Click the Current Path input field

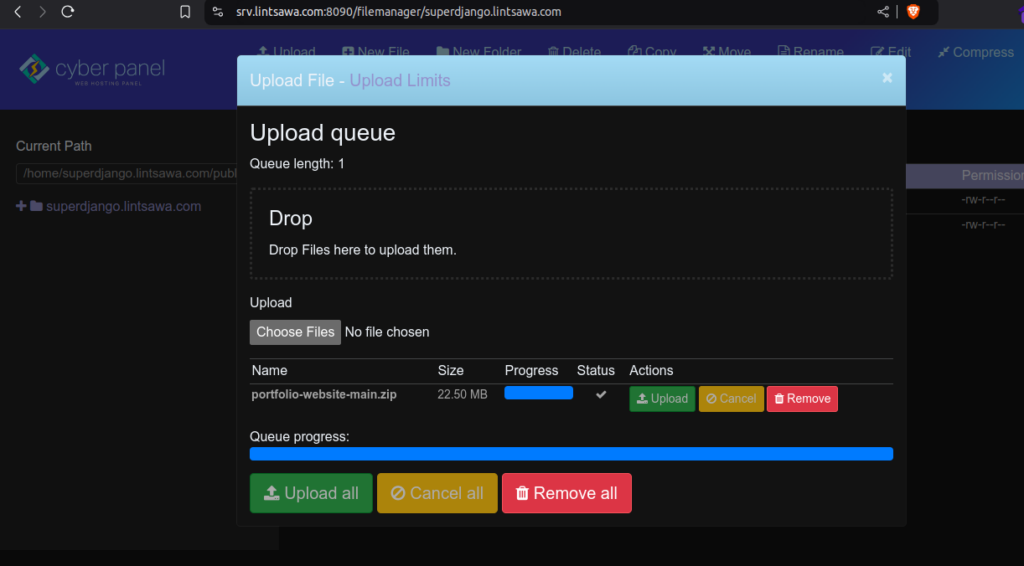[x=127, y=173]
